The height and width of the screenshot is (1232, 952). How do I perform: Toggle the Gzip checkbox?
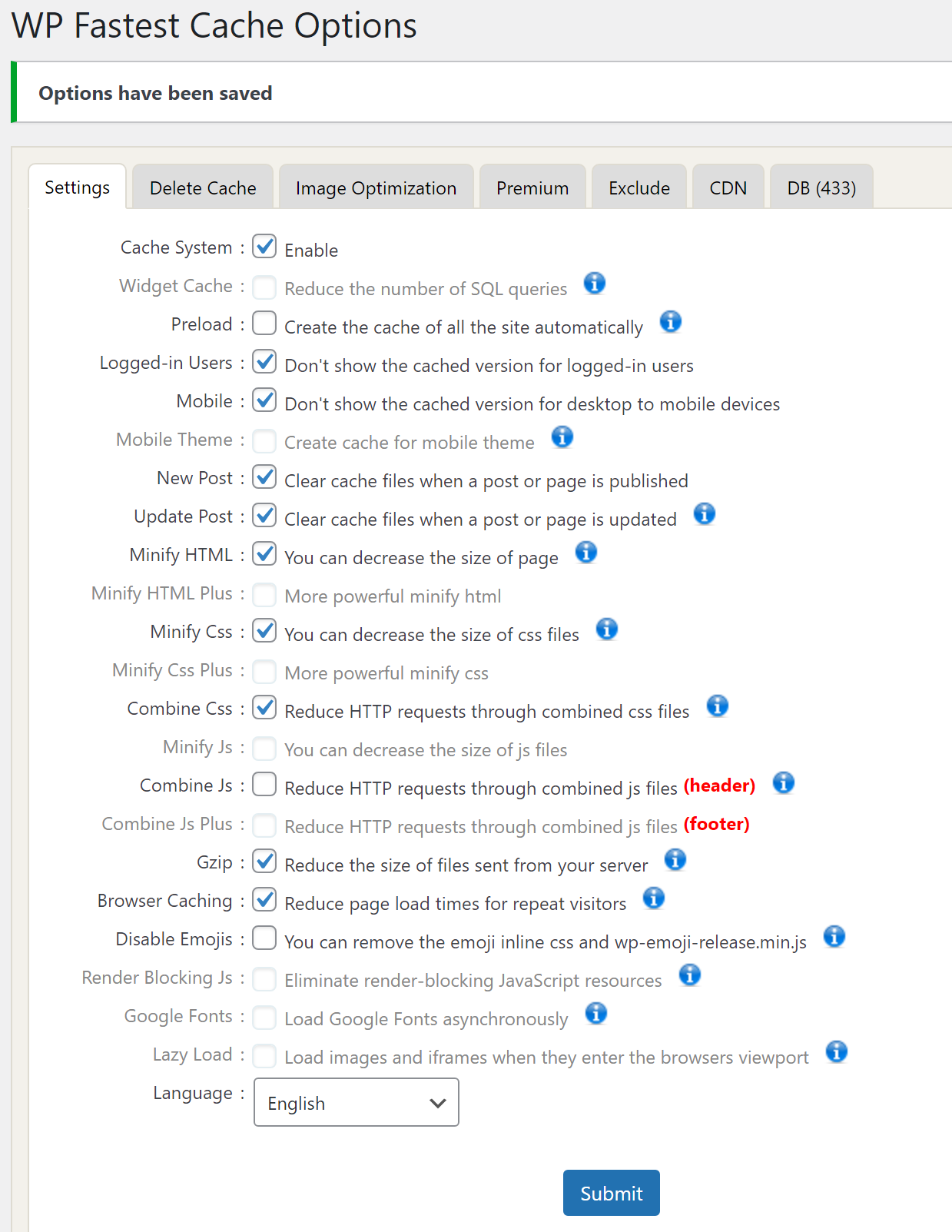(264, 861)
